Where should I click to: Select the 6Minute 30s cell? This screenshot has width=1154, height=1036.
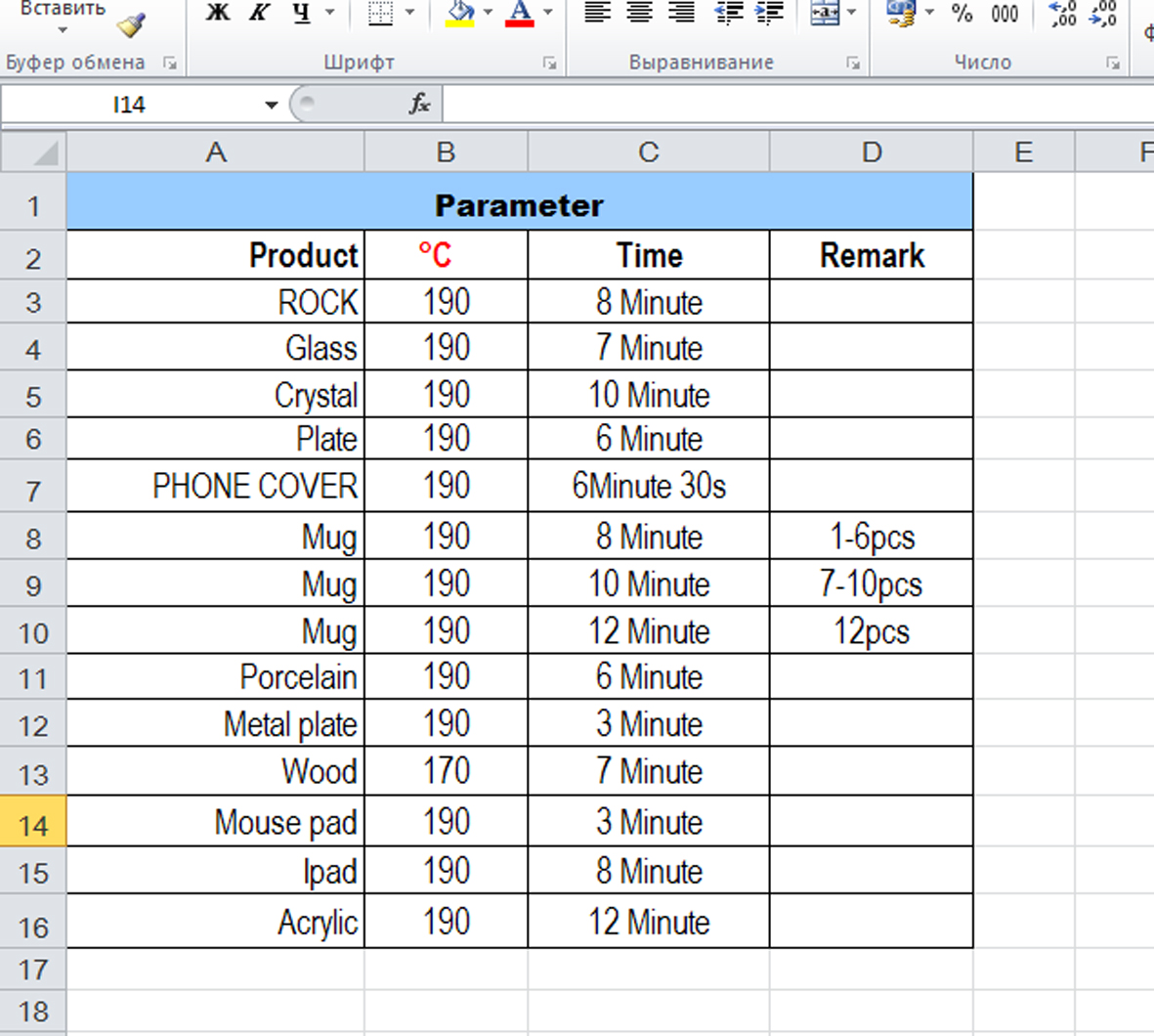649,486
